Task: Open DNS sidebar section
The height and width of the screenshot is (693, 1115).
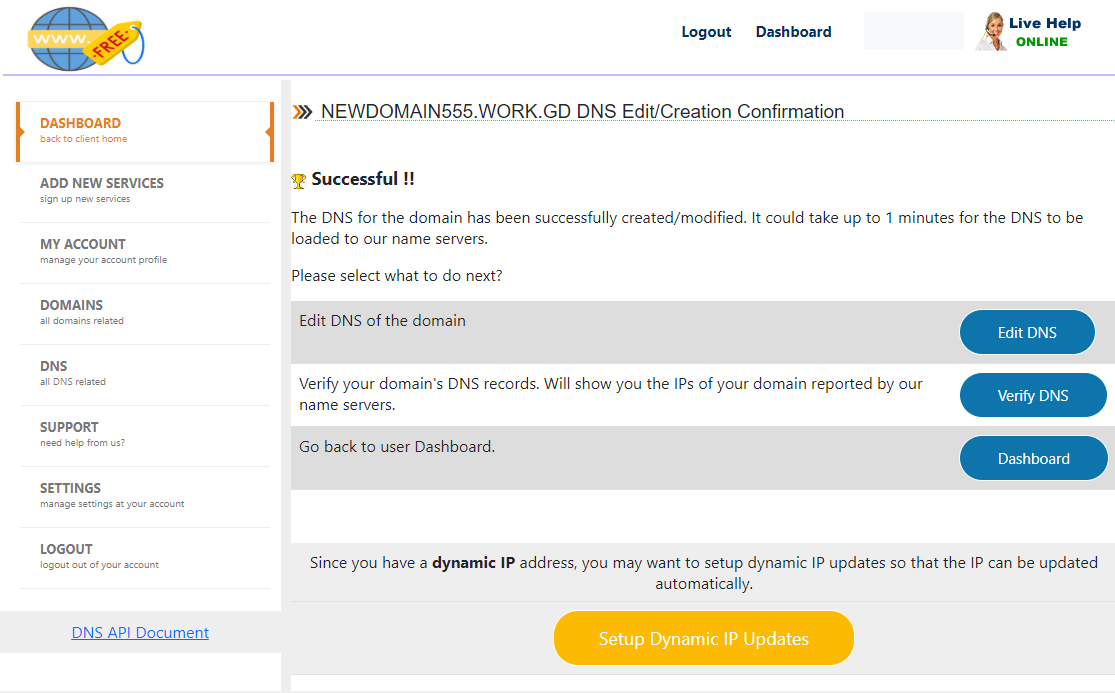Action: (x=145, y=373)
